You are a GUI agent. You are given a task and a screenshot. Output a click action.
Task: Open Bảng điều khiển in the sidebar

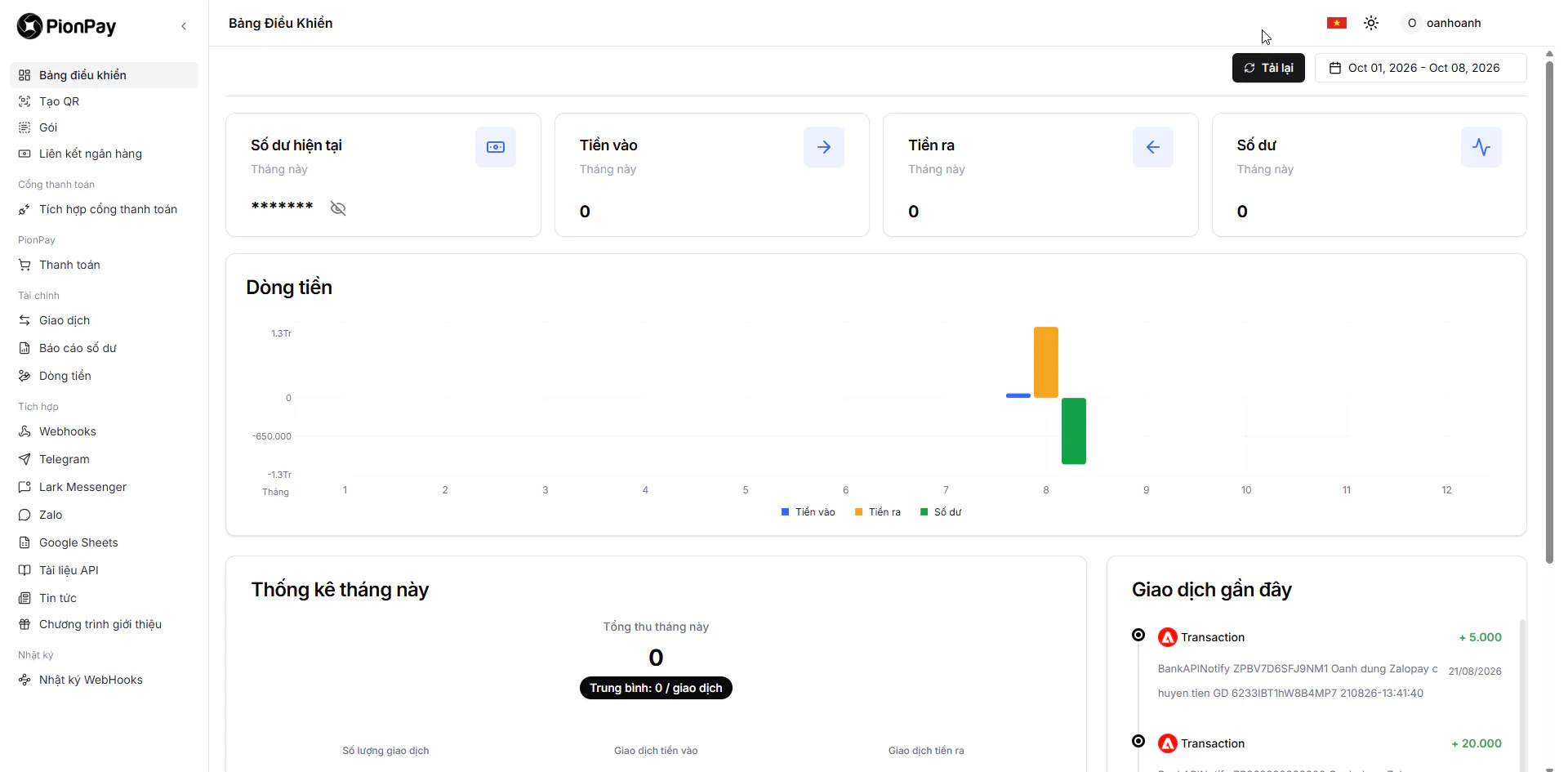(x=104, y=75)
